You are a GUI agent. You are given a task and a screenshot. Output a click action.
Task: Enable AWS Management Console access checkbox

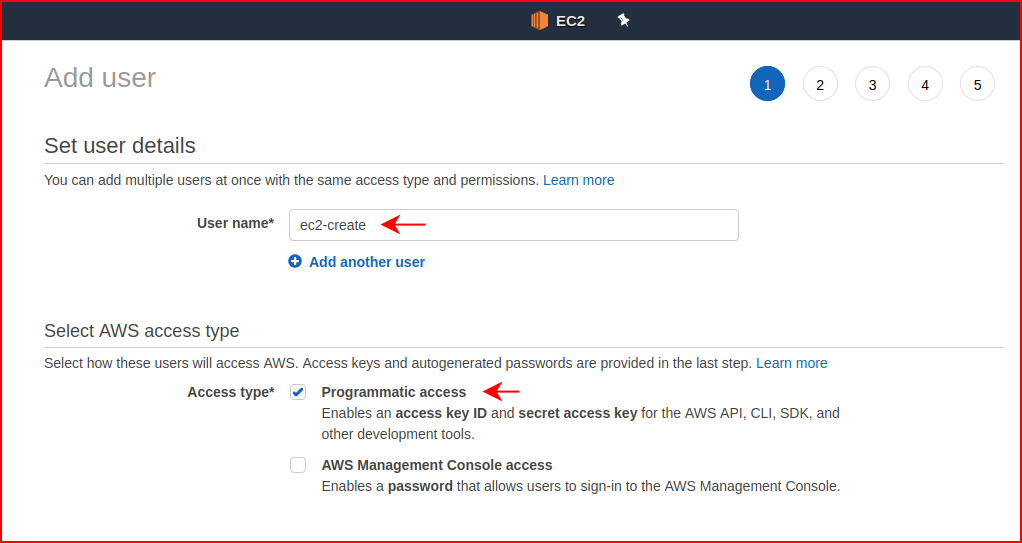(298, 465)
